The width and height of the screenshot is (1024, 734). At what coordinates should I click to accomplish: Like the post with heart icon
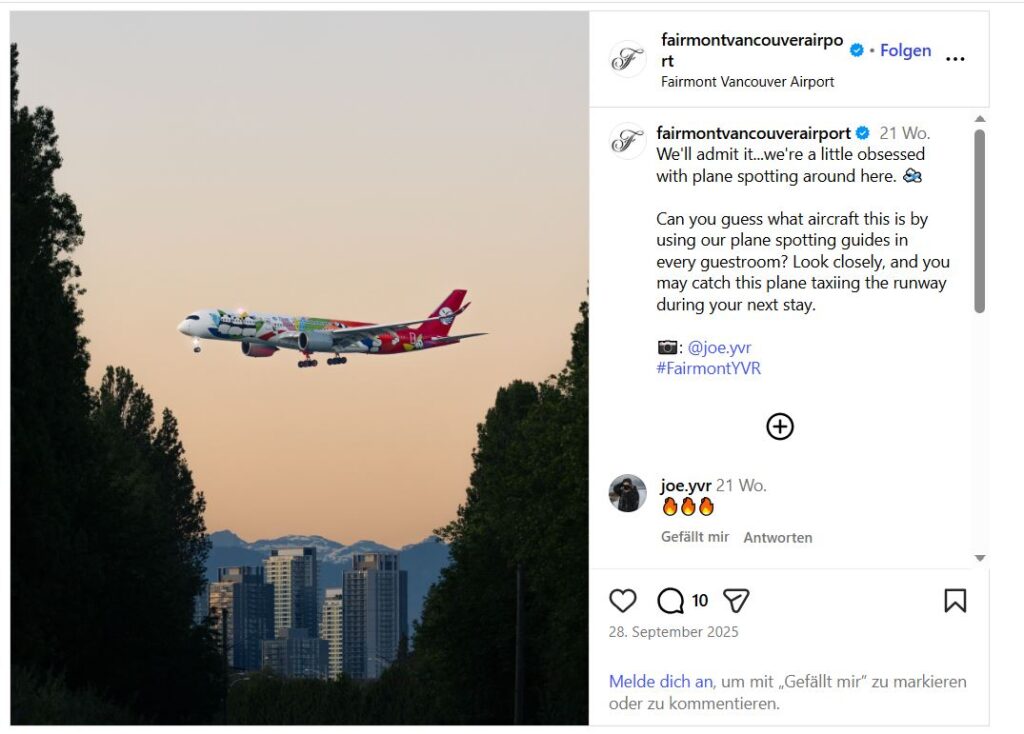click(x=622, y=601)
